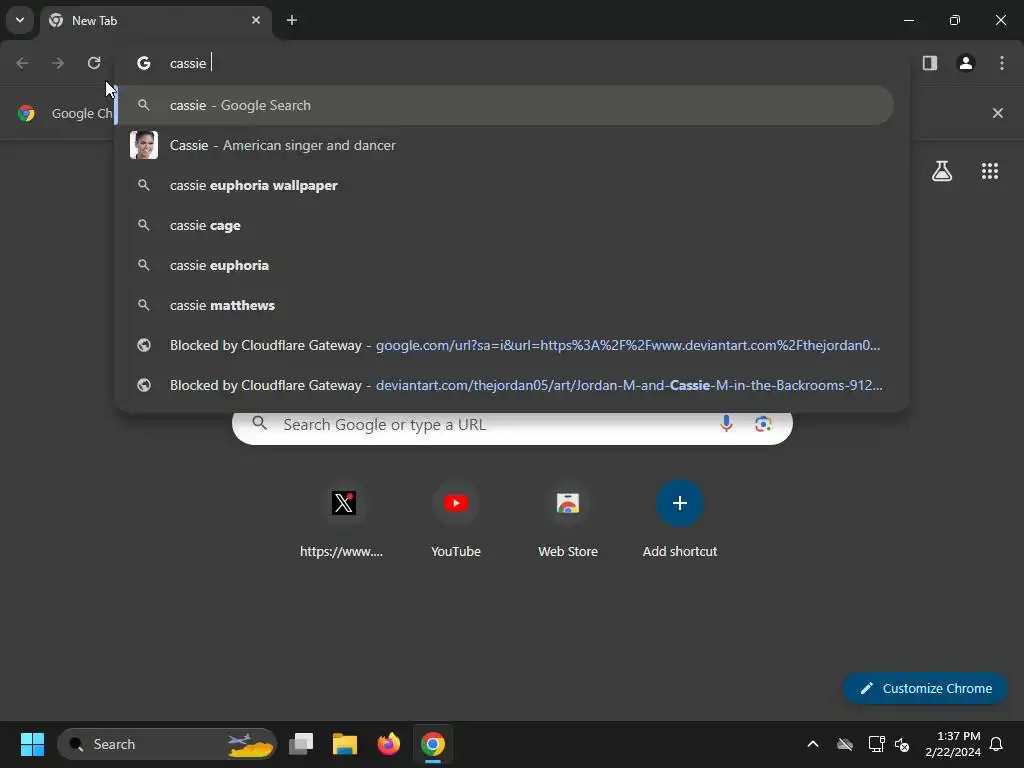Image resolution: width=1024 pixels, height=768 pixels.
Task: Launch File Explorer from the taskbar
Action: (x=345, y=744)
